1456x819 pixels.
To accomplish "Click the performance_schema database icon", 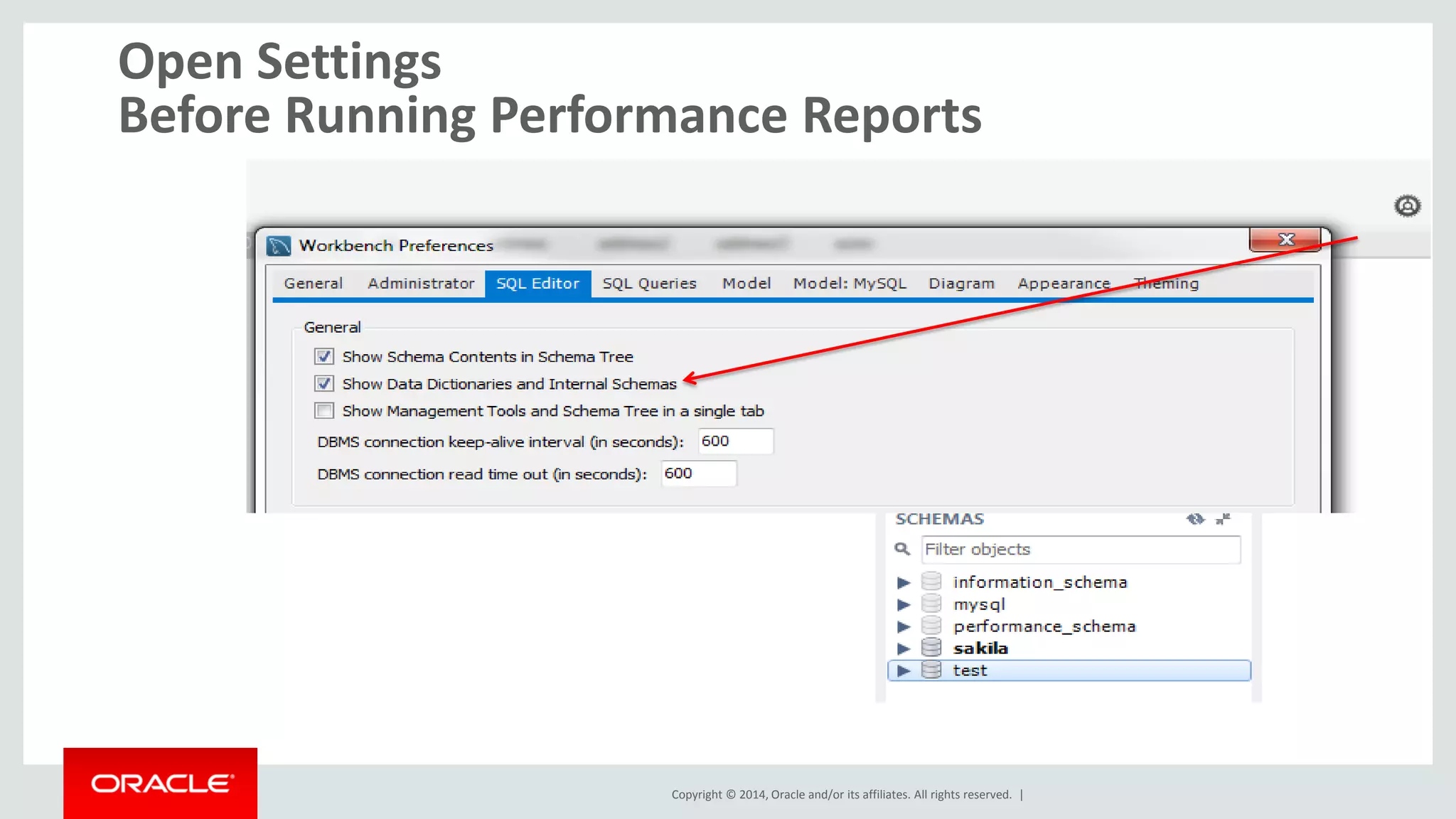I will [931, 626].
